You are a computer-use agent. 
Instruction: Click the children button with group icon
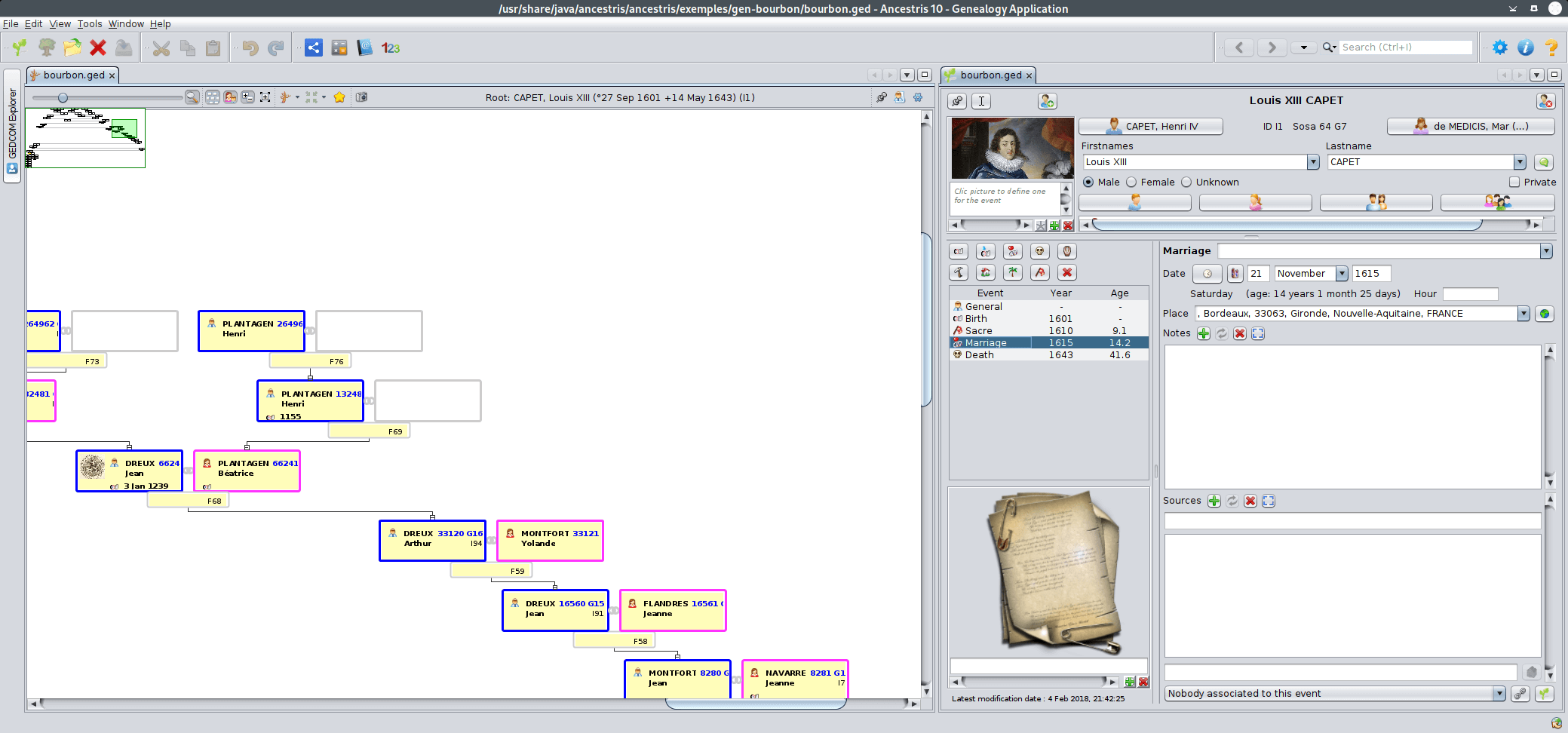tap(1498, 202)
